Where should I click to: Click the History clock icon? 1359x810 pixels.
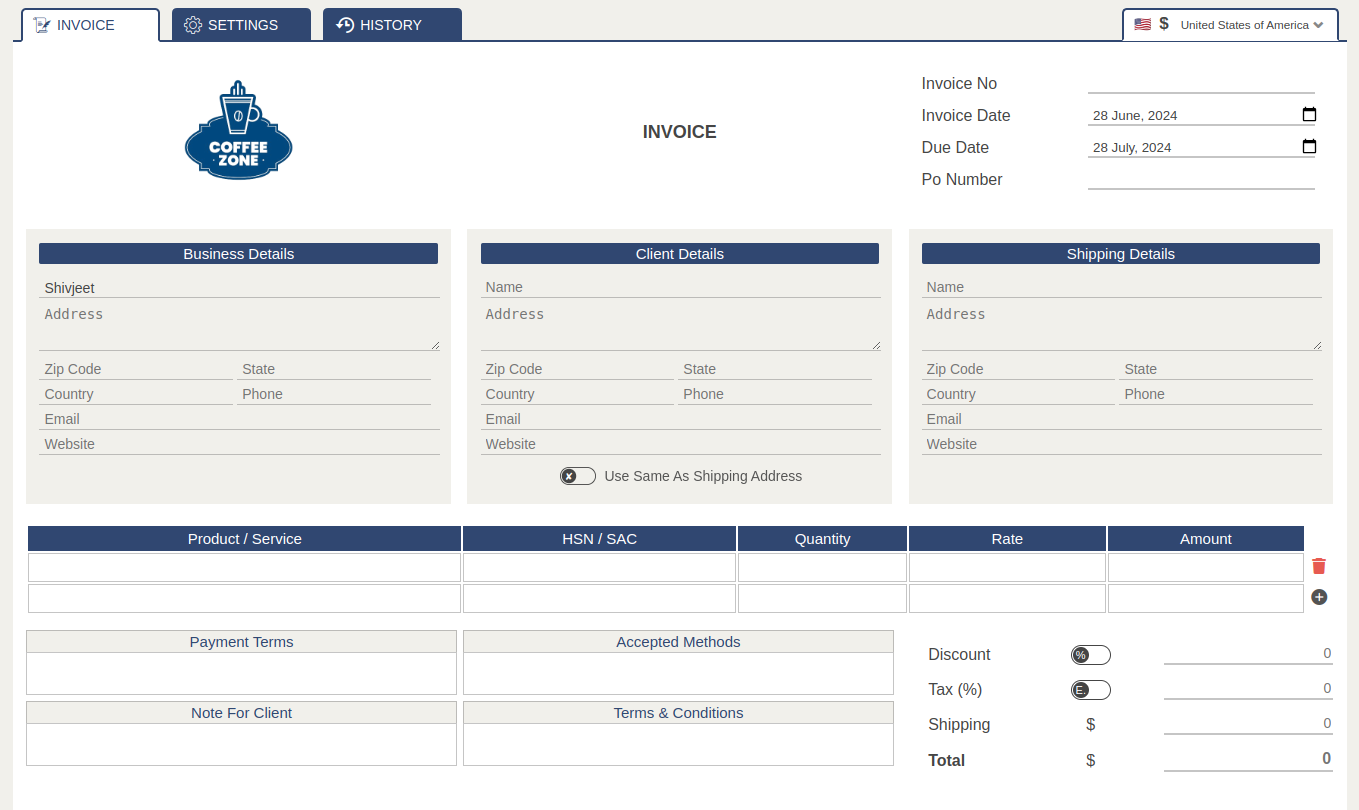[344, 24]
